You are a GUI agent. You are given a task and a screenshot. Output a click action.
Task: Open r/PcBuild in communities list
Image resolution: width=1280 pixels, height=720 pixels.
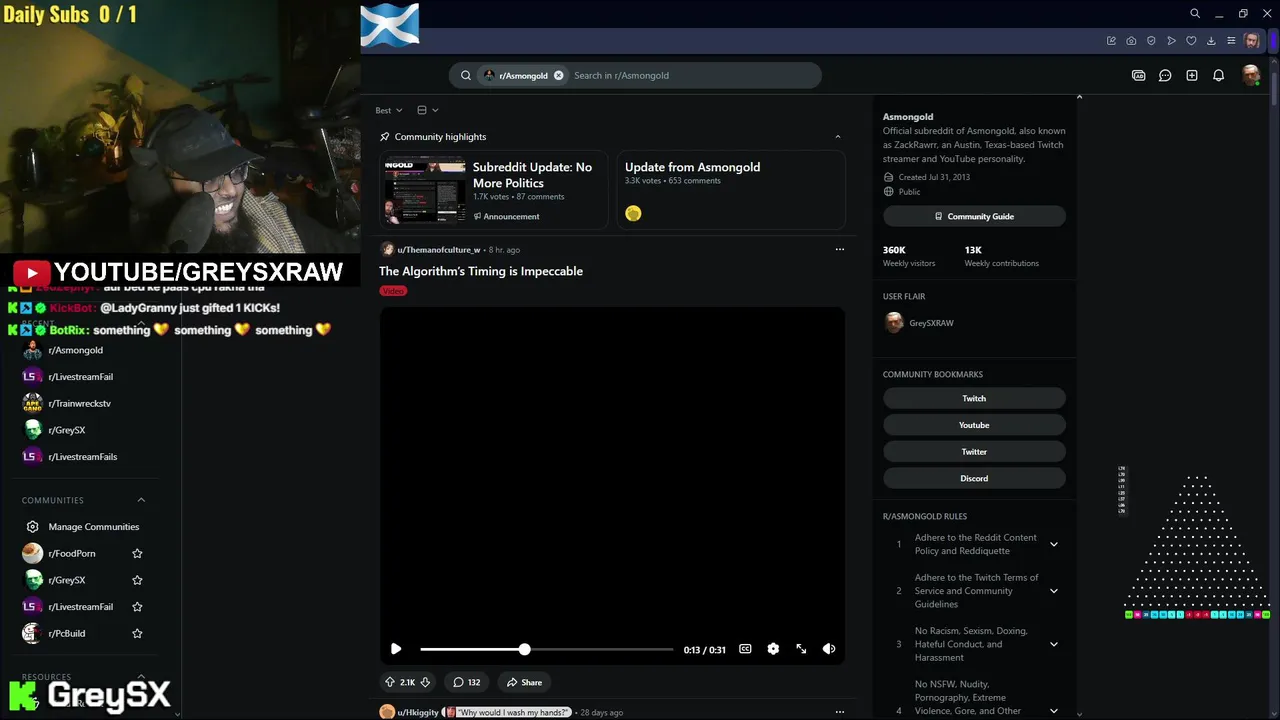pos(66,633)
